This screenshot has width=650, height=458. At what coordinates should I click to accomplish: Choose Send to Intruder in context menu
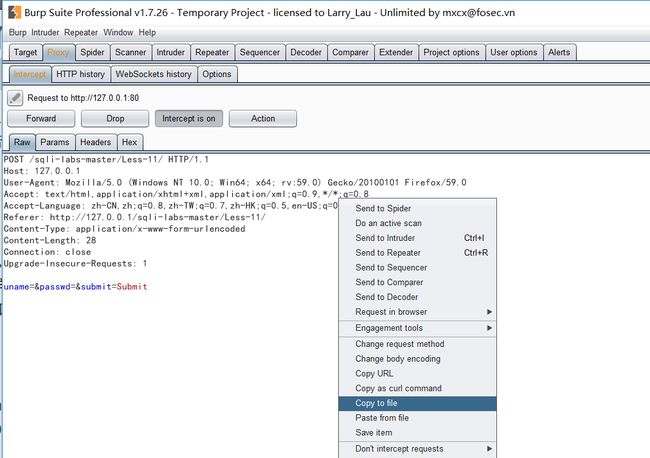pos(417,238)
